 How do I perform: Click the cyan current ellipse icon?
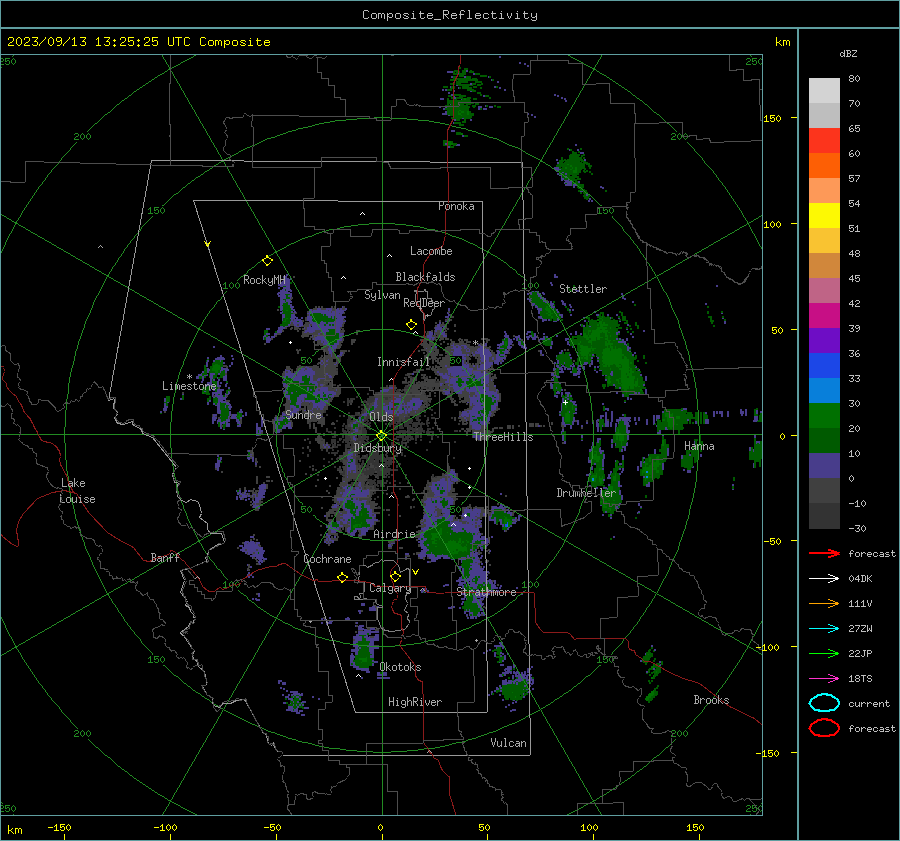[824, 703]
